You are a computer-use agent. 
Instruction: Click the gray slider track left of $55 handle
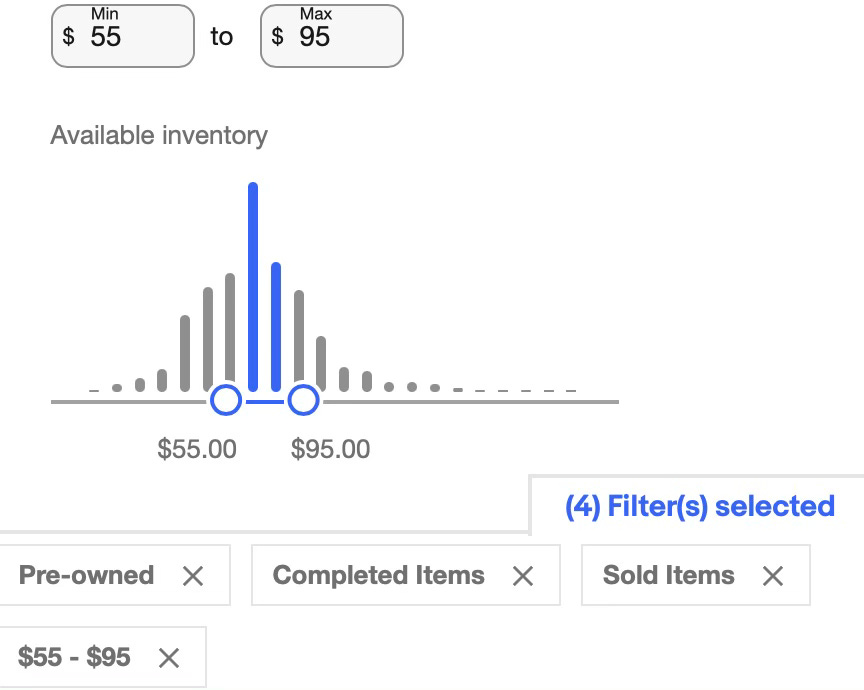point(130,402)
